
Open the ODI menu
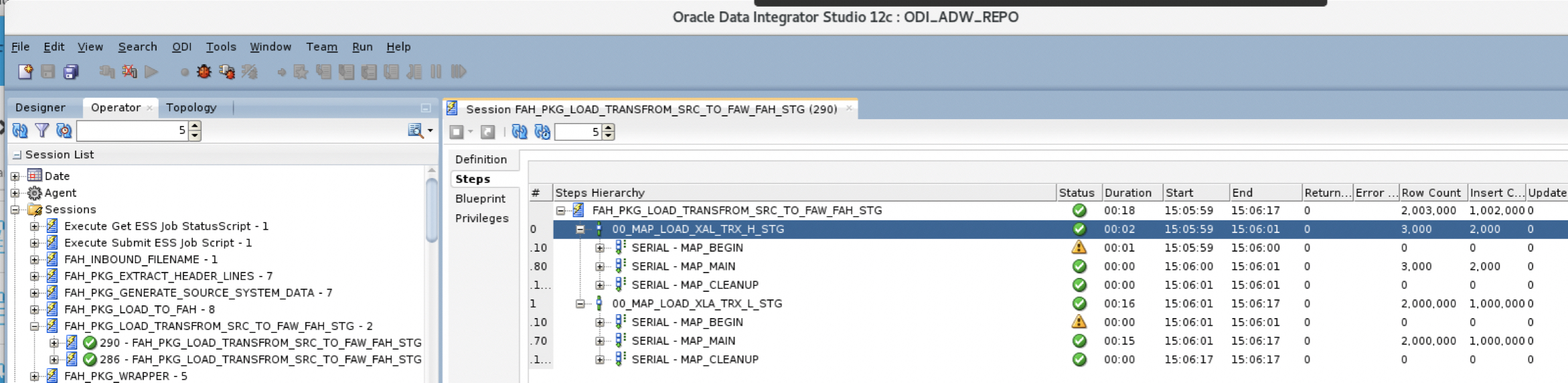tap(181, 47)
